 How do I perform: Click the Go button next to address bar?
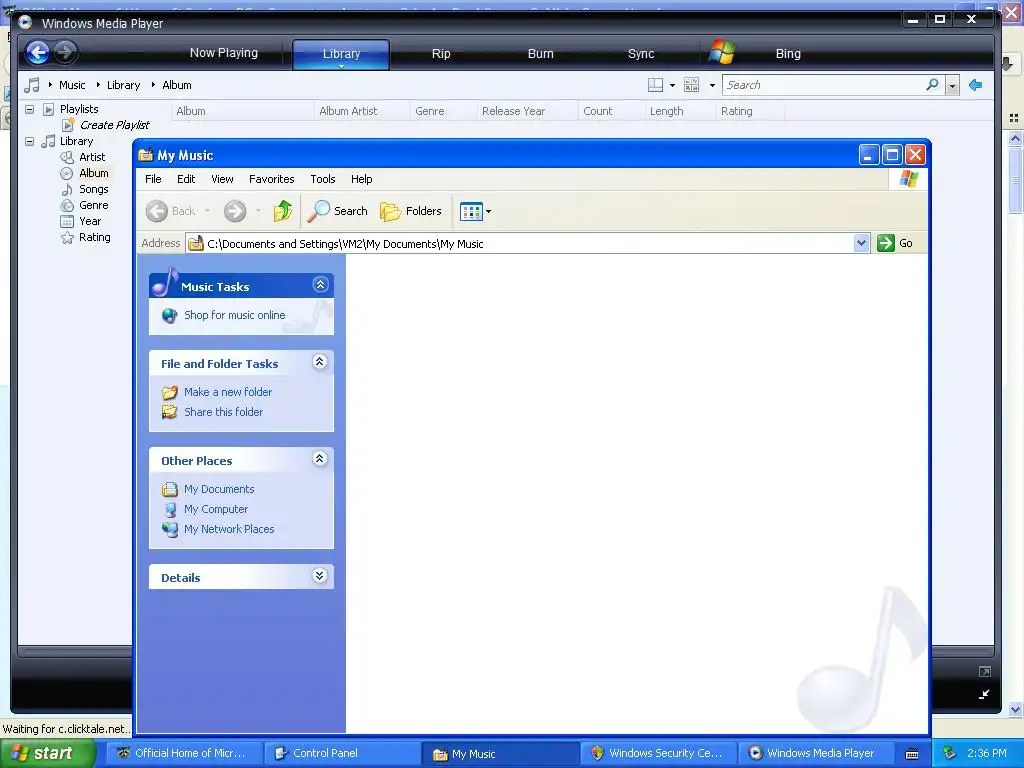[x=895, y=243]
